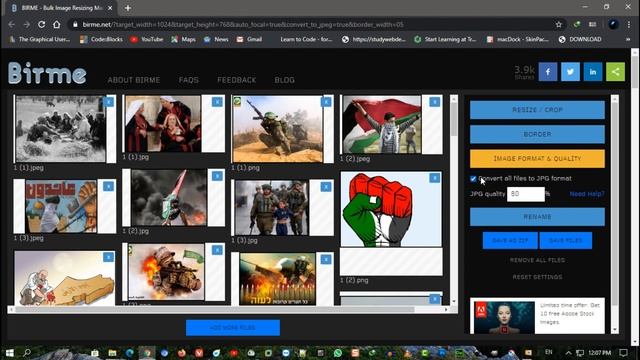Focus the JPG quality input field
Image resolution: width=640 pixels, height=360 pixels.
[x=526, y=194]
